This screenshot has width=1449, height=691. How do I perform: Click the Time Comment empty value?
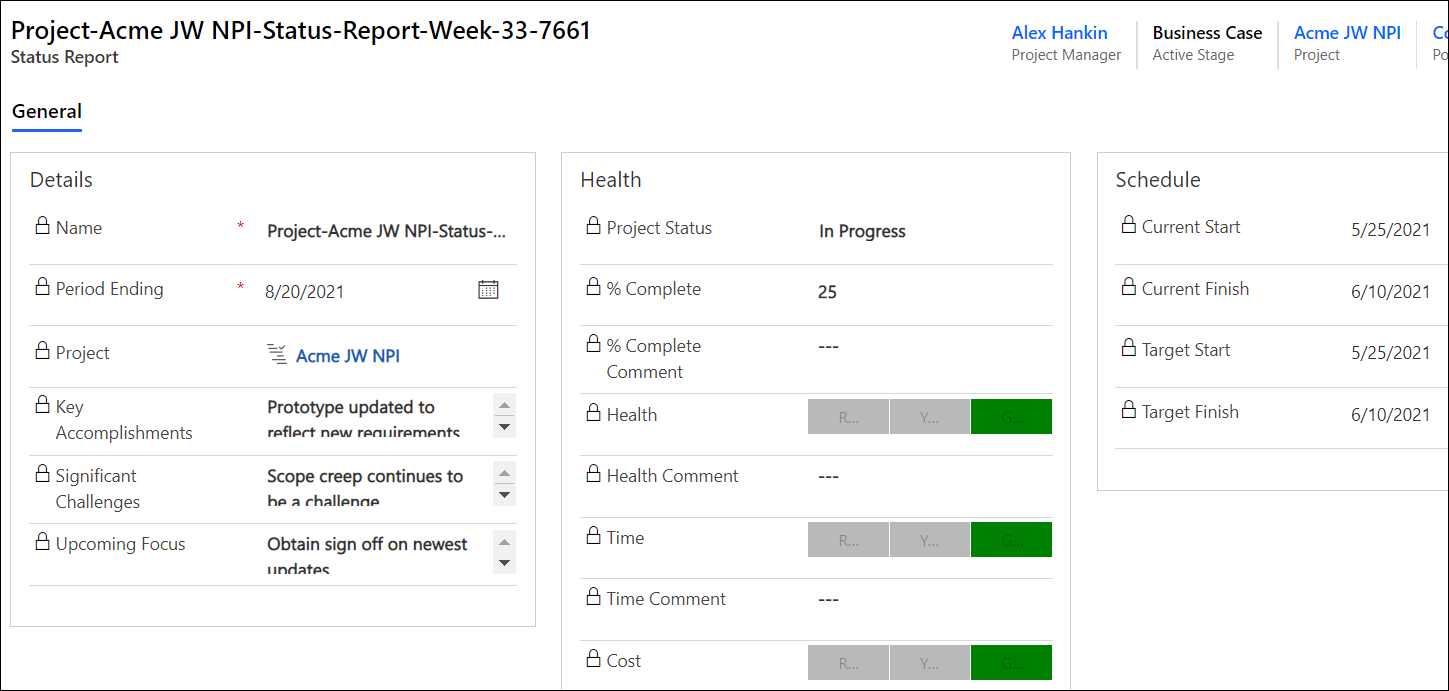pyautogui.click(x=828, y=599)
